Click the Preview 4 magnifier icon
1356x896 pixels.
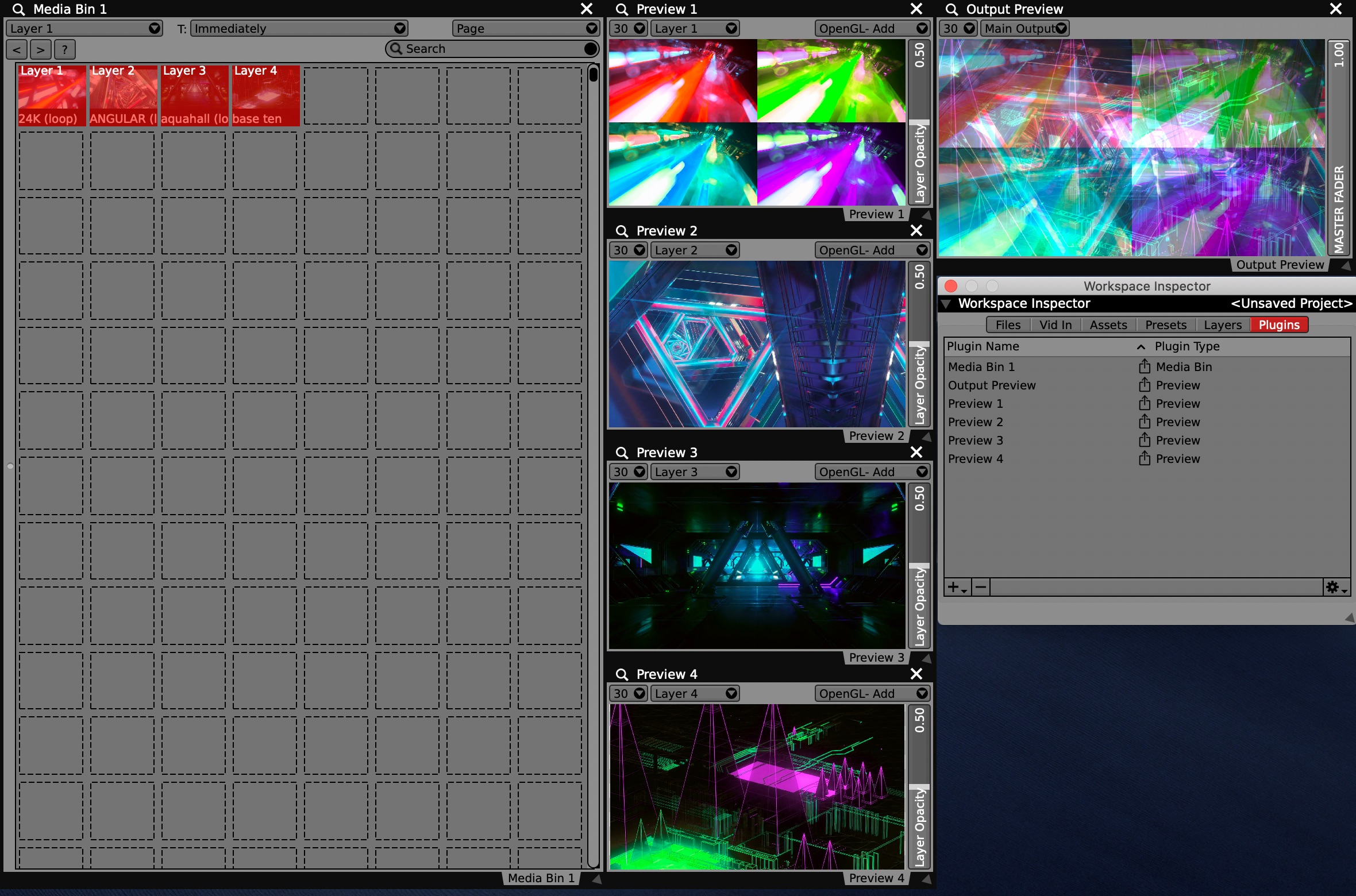click(x=622, y=674)
